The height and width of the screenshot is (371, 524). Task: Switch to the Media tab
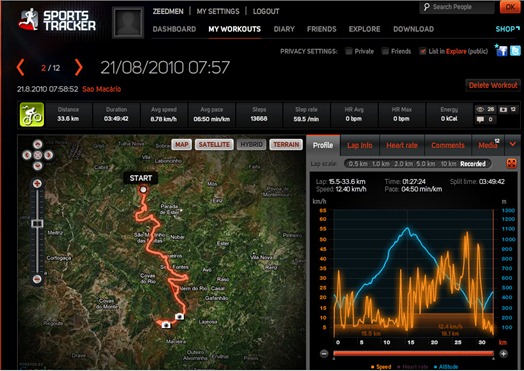tap(488, 145)
